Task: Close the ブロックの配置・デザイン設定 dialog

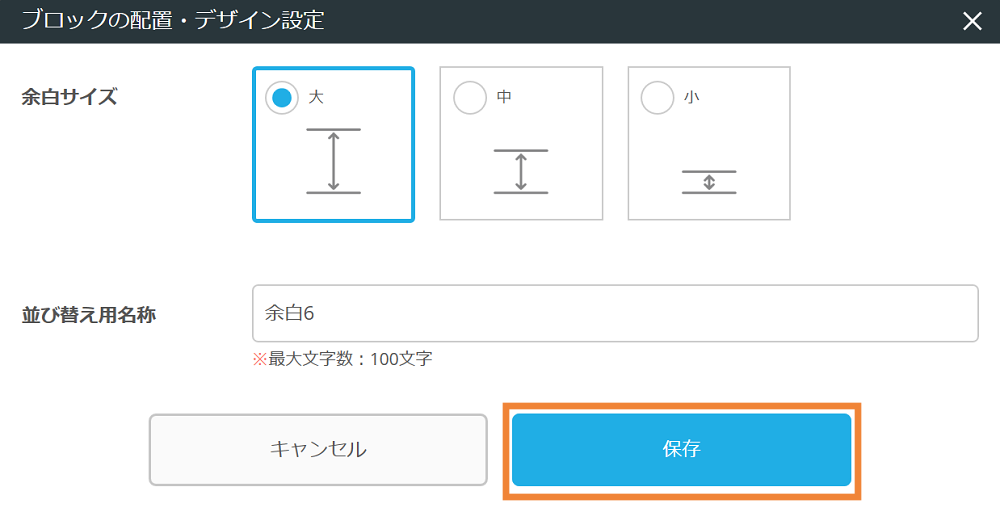Action: 972,22
